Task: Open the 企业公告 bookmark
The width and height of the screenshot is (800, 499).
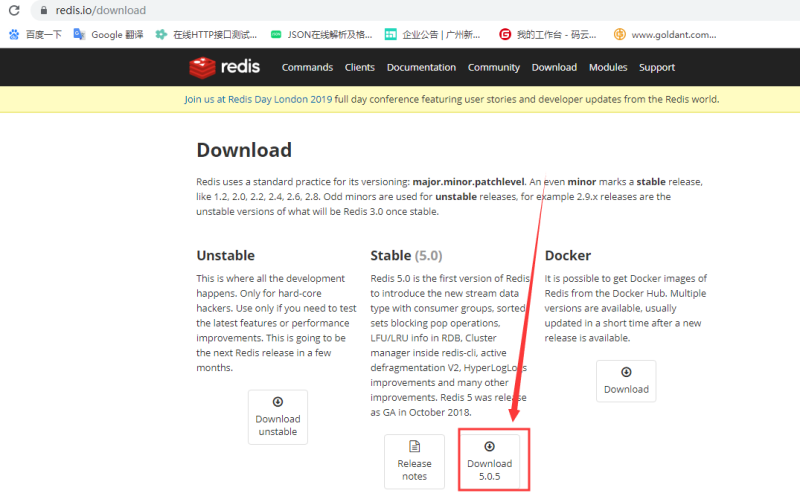Action: tap(432, 35)
